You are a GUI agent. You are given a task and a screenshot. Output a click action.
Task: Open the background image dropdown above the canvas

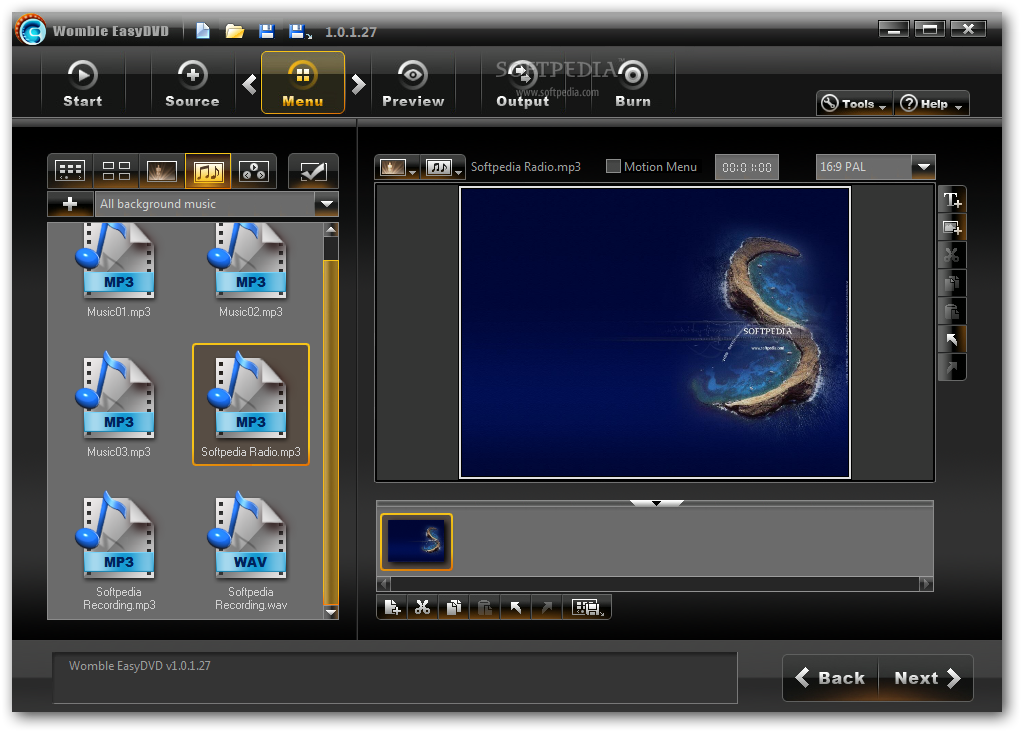(397, 168)
